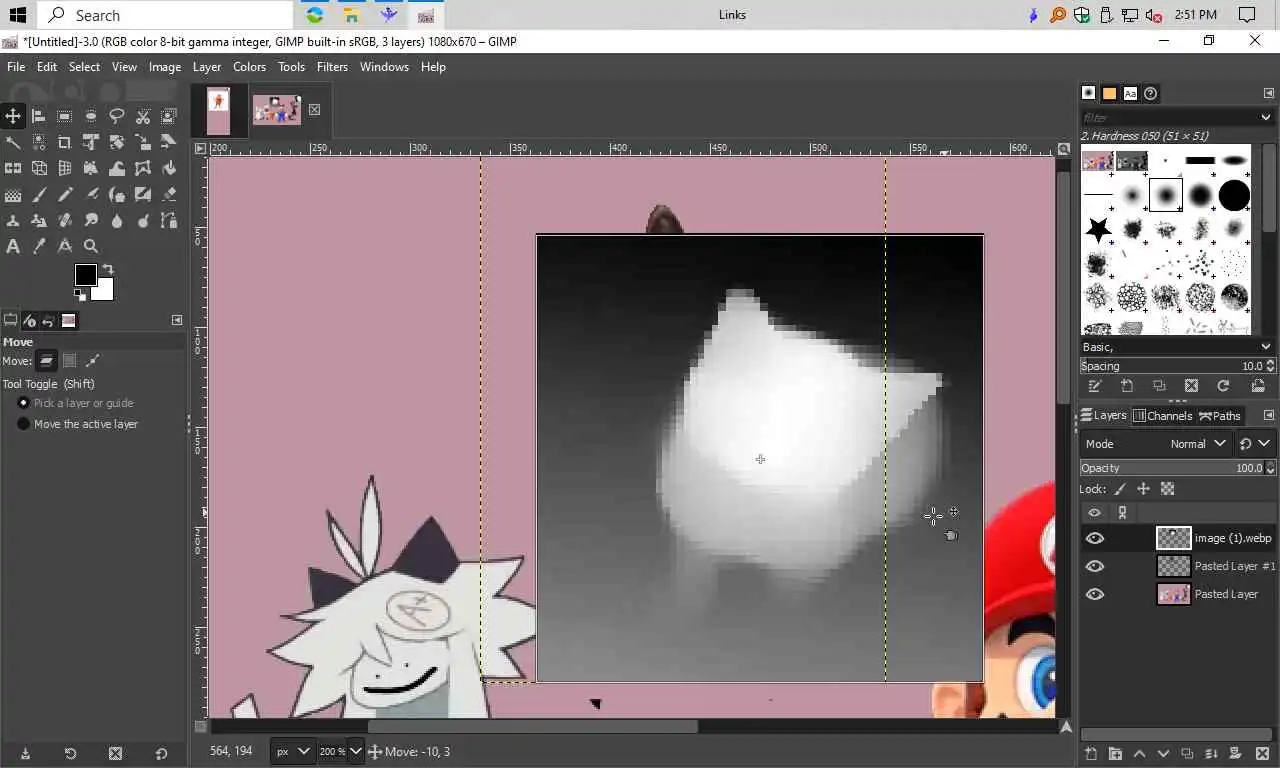1280x768 pixels.
Task: Refresh brushes button
Action: tap(1223, 386)
